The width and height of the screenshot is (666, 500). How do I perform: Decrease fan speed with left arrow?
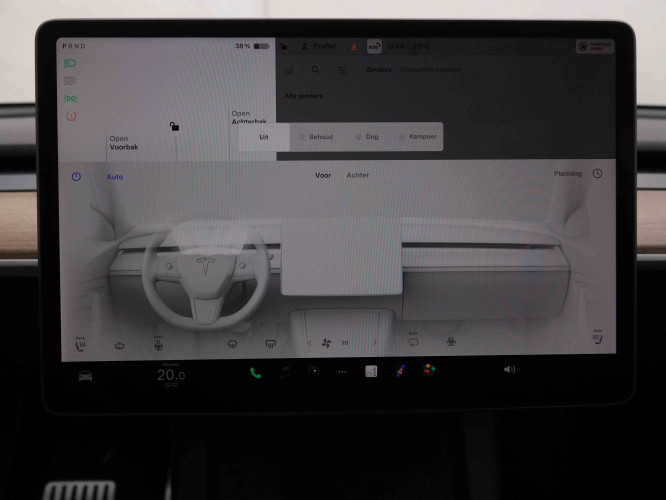tap(309, 343)
